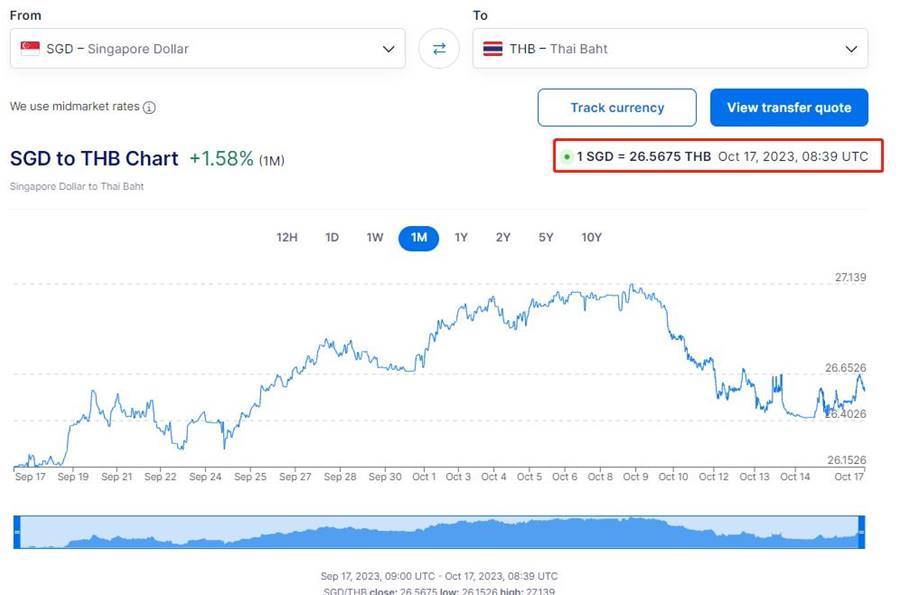Show the 10Y chart range

(592, 238)
